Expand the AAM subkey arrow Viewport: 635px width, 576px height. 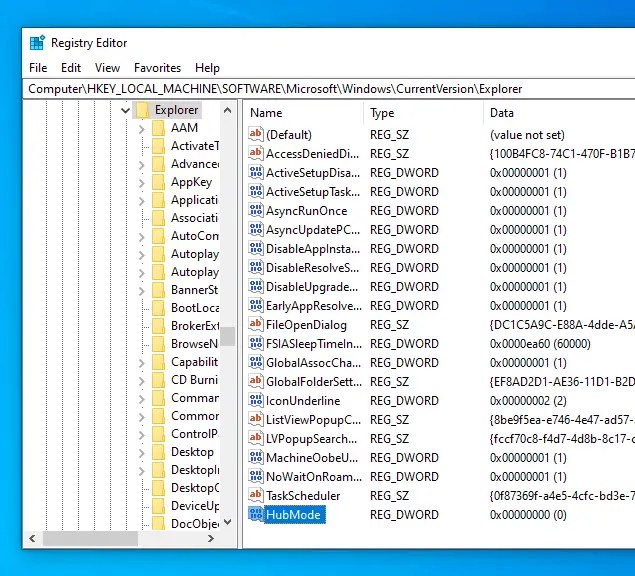click(141, 128)
